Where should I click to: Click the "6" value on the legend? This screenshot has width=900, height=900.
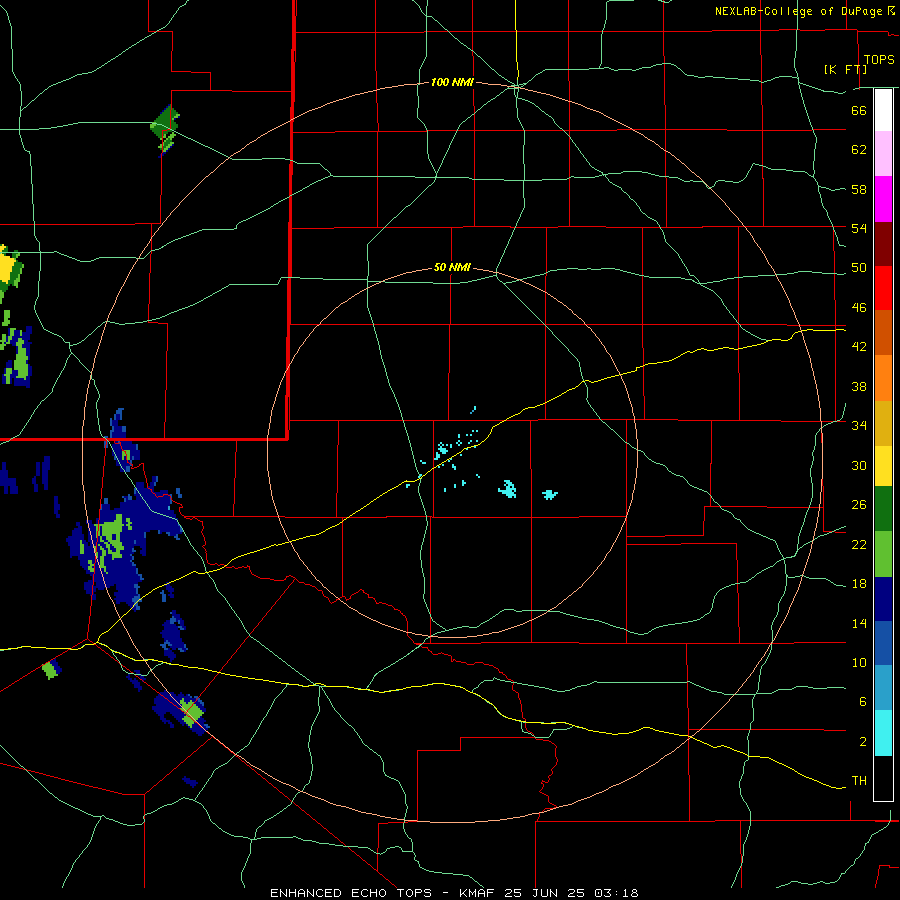tap(862, 702)
